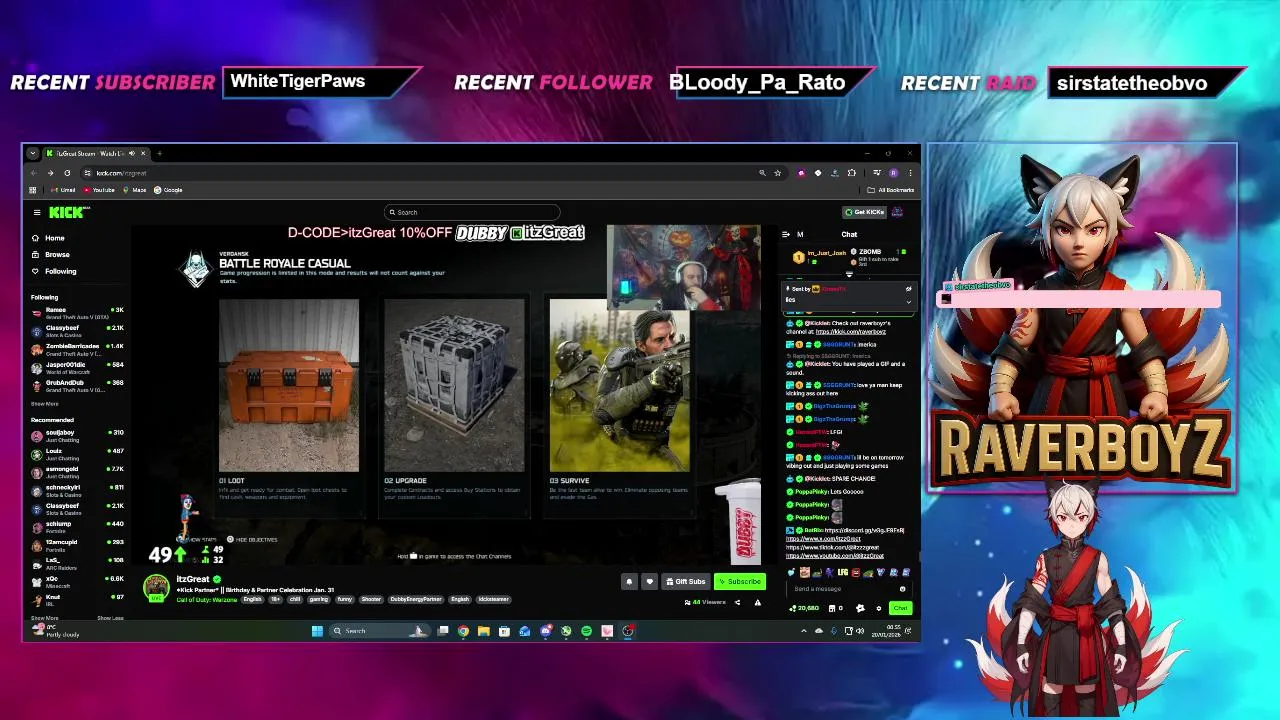
Task: Collapse list with Show Less
Action: pyautogui.click(x=110, y=618)
